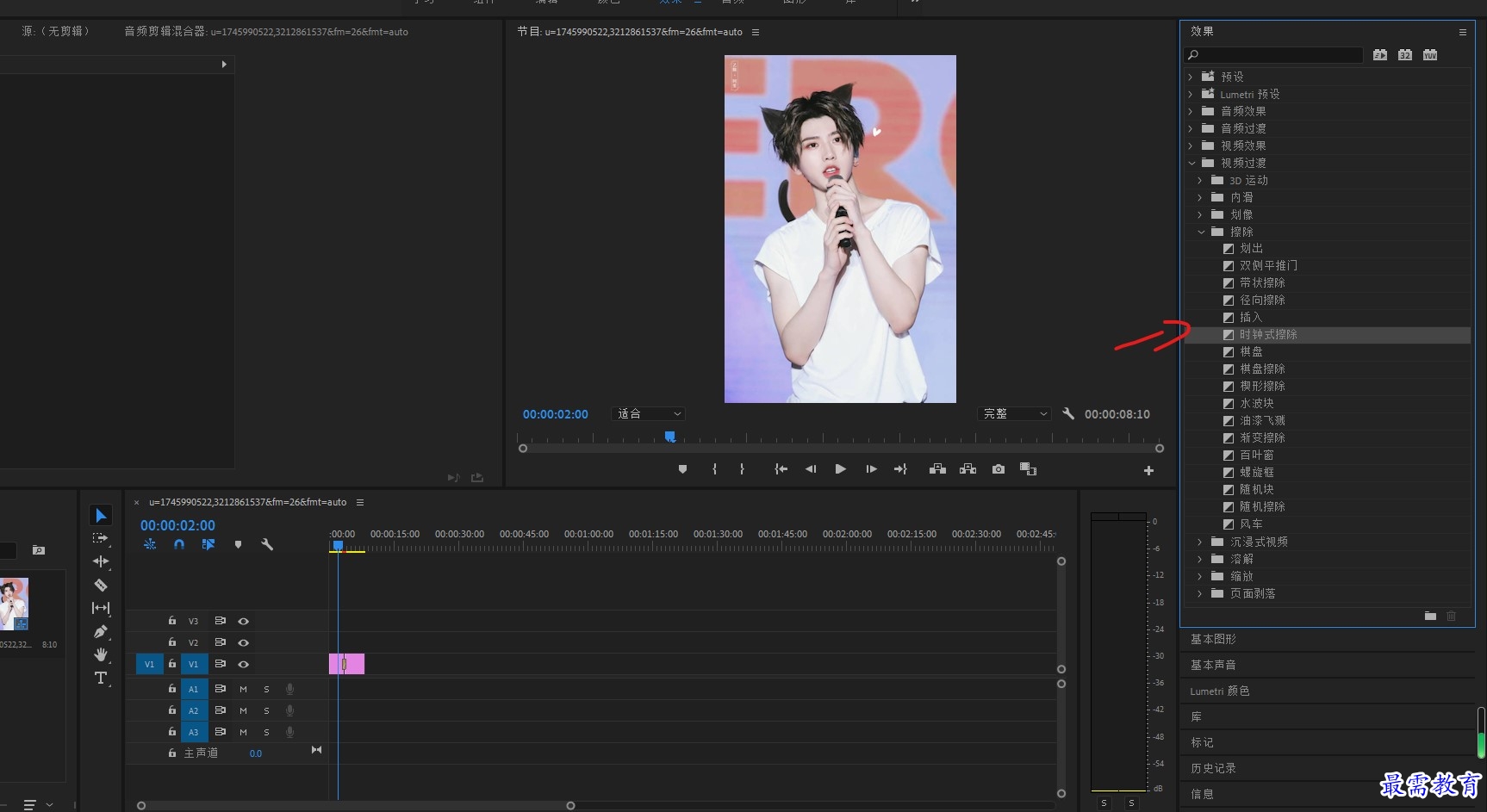Switch to the 源 (无剪辑) tab
The height and width of the screenshot is (812, 1487).
tap(56, 31)
